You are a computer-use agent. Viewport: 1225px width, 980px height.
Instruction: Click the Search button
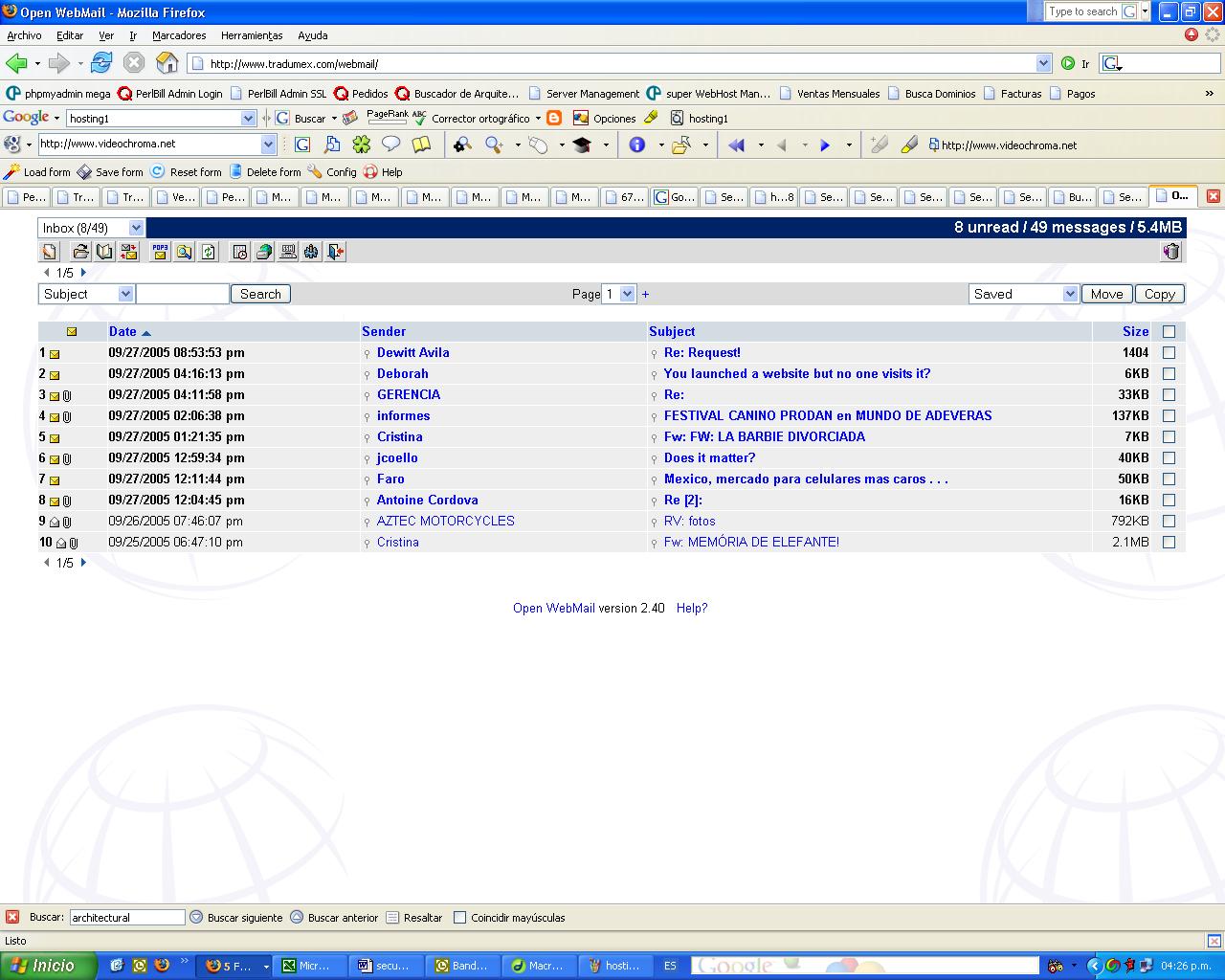tap(260, 294)
